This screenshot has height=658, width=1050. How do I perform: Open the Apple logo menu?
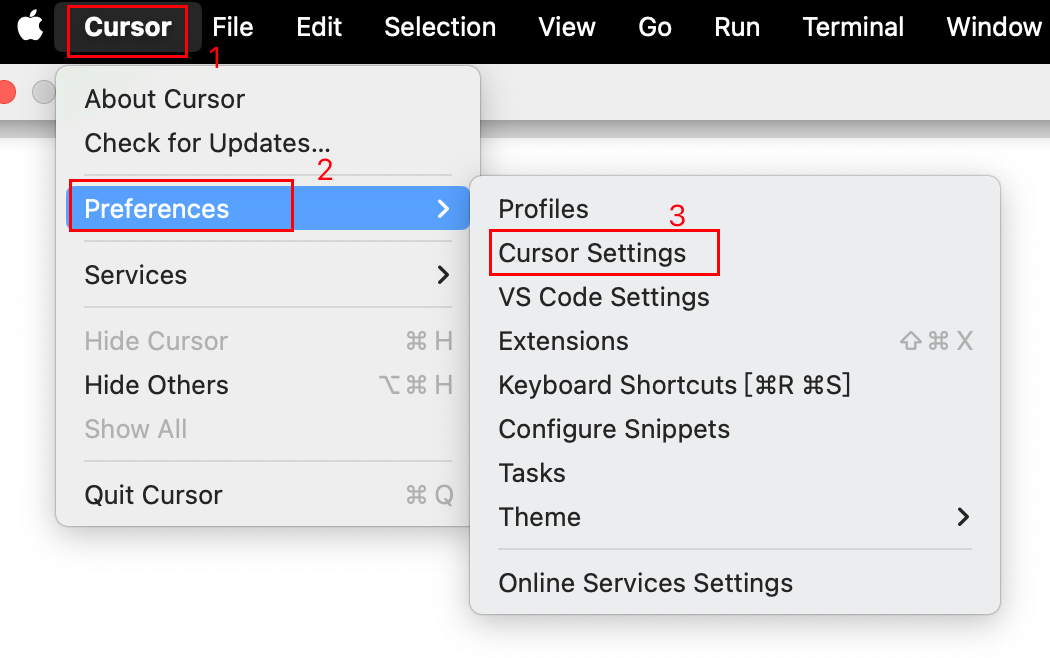pyautogui.click(x=31, y=26)
